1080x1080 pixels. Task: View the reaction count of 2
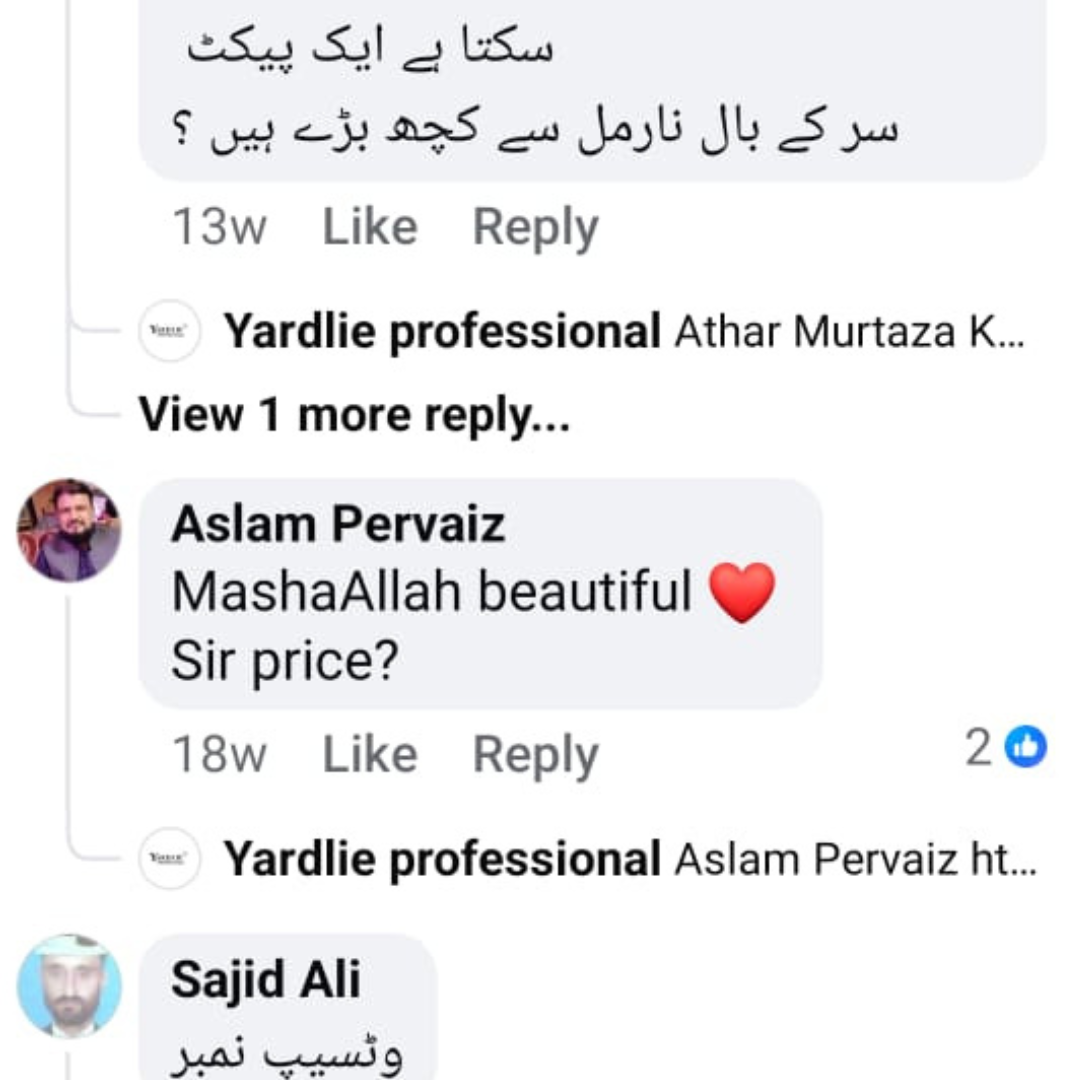pyautogui.click(x=977, y=748)
